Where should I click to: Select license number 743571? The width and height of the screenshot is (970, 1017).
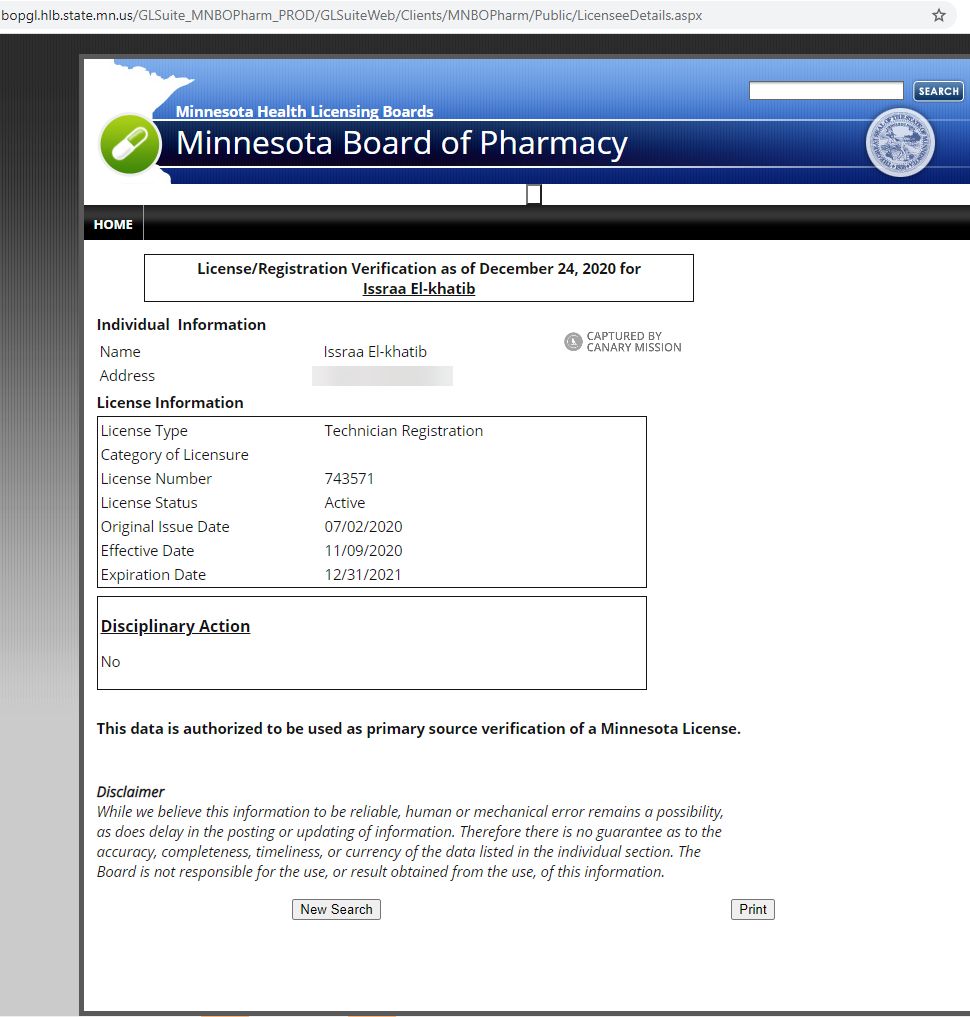[x=349, y=479]
